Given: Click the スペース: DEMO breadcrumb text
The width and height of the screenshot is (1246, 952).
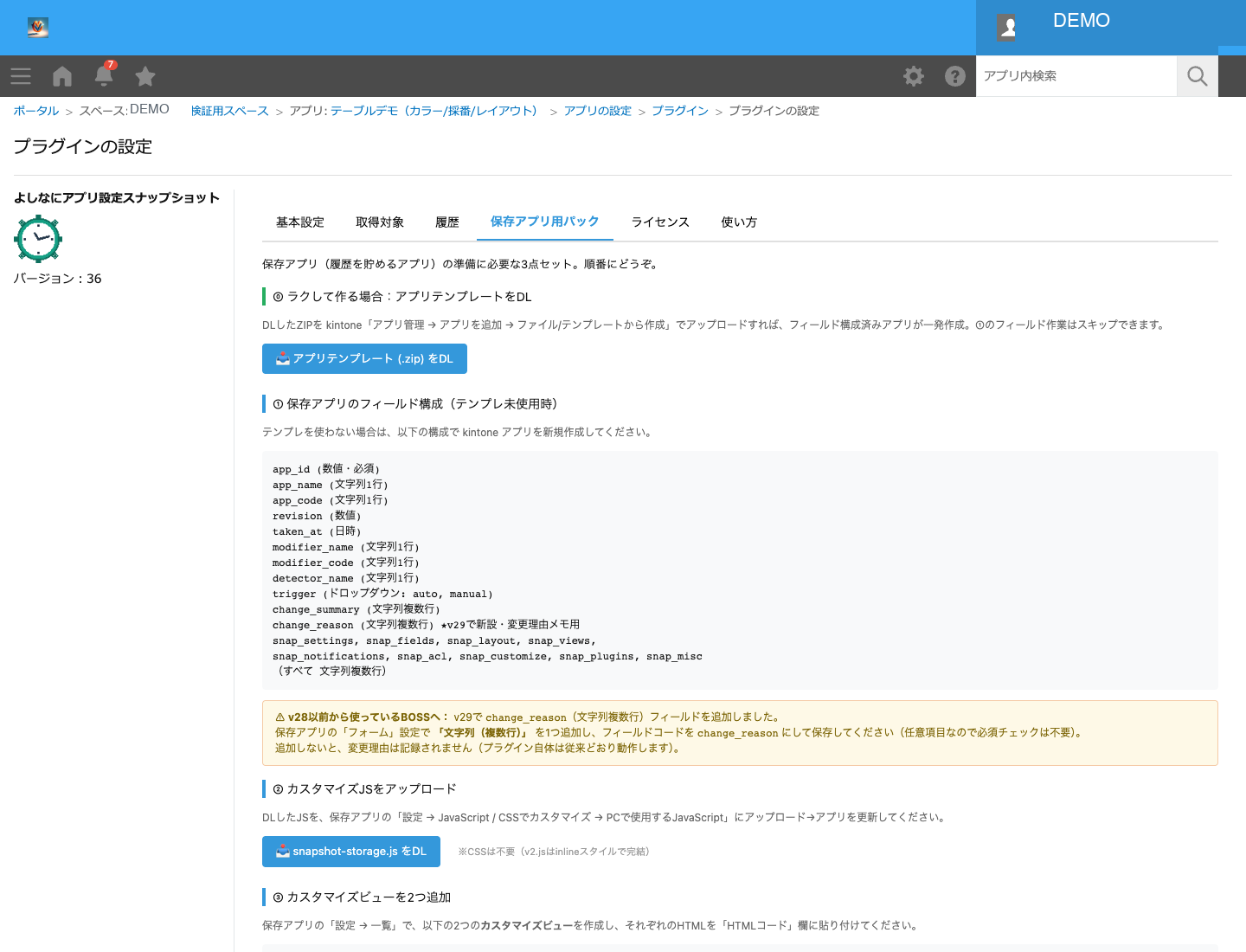Looking at the screenshot, I should [125, 110].
